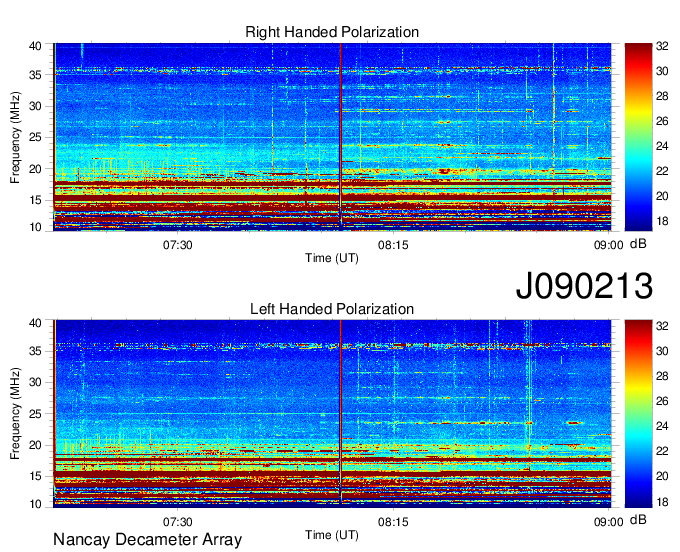Click the 08:15 tick label on the bottom plot
680x552 pixels.
393,522
